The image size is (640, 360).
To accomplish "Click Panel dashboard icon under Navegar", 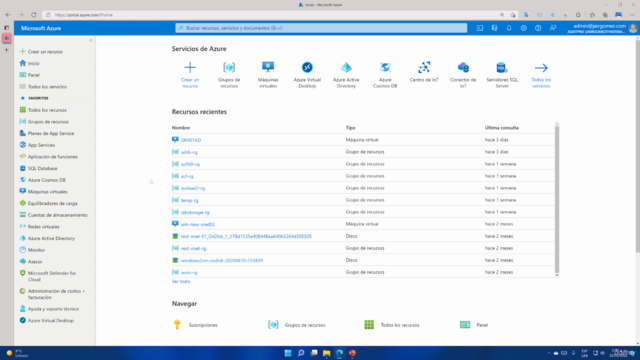I will click(465, 325).
